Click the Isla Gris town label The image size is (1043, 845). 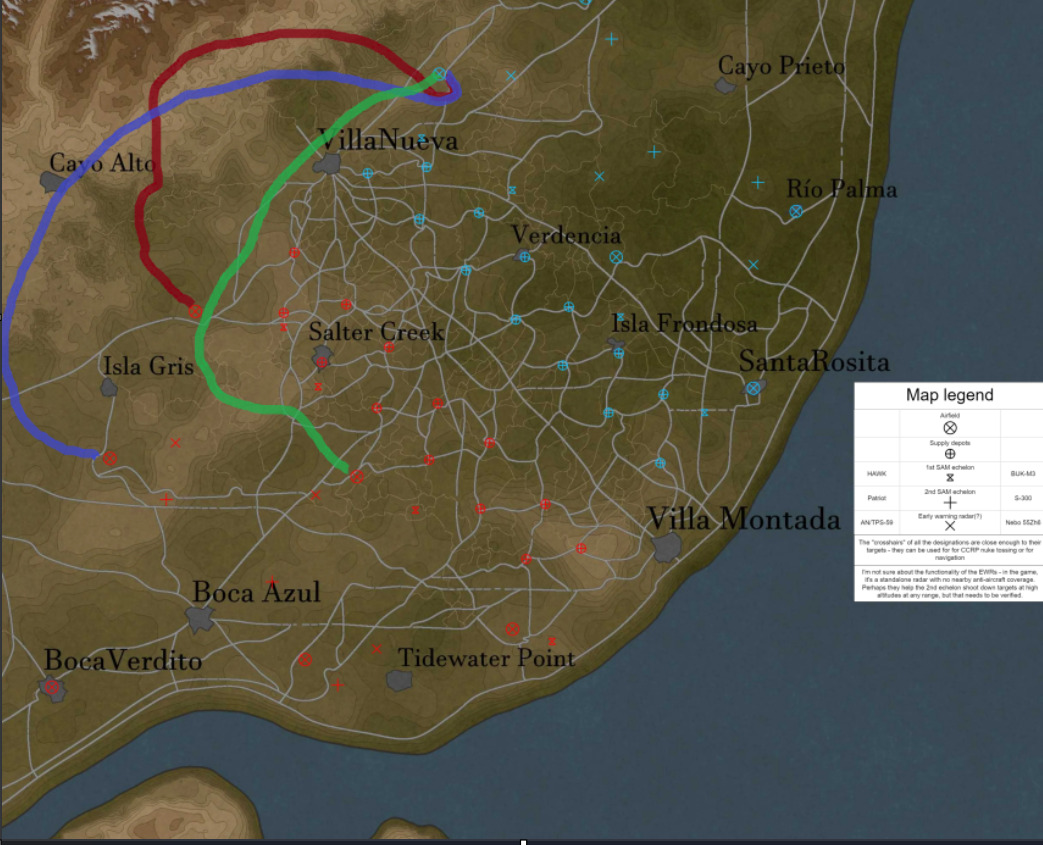pyautogui.click(x=148, y=366)
